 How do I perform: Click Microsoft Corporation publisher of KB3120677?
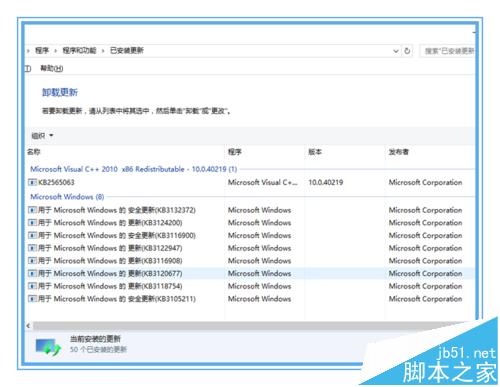pos(425,273)
